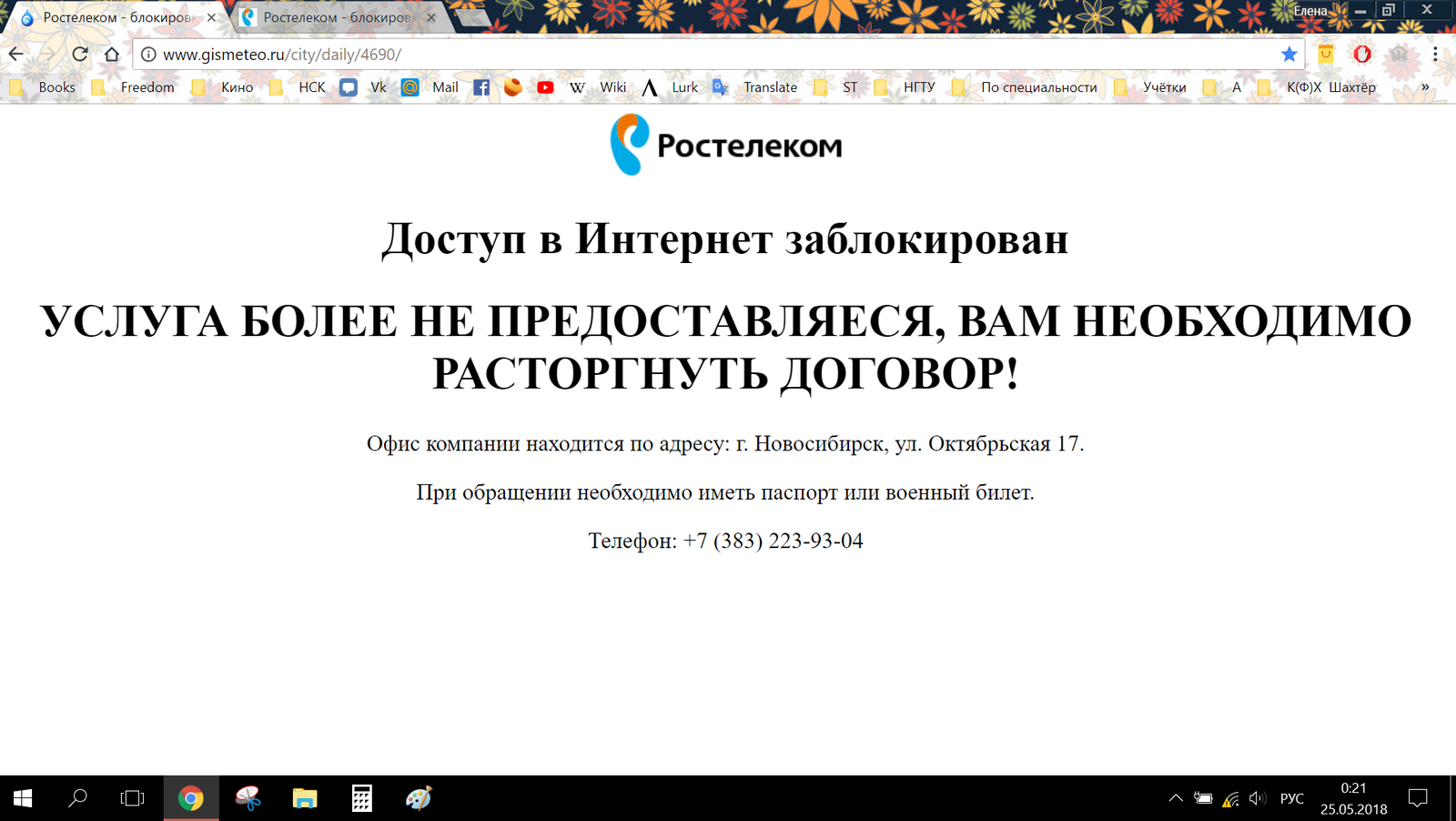
Task: Switch the РУС input language indicator
Action: (1291, 798)
